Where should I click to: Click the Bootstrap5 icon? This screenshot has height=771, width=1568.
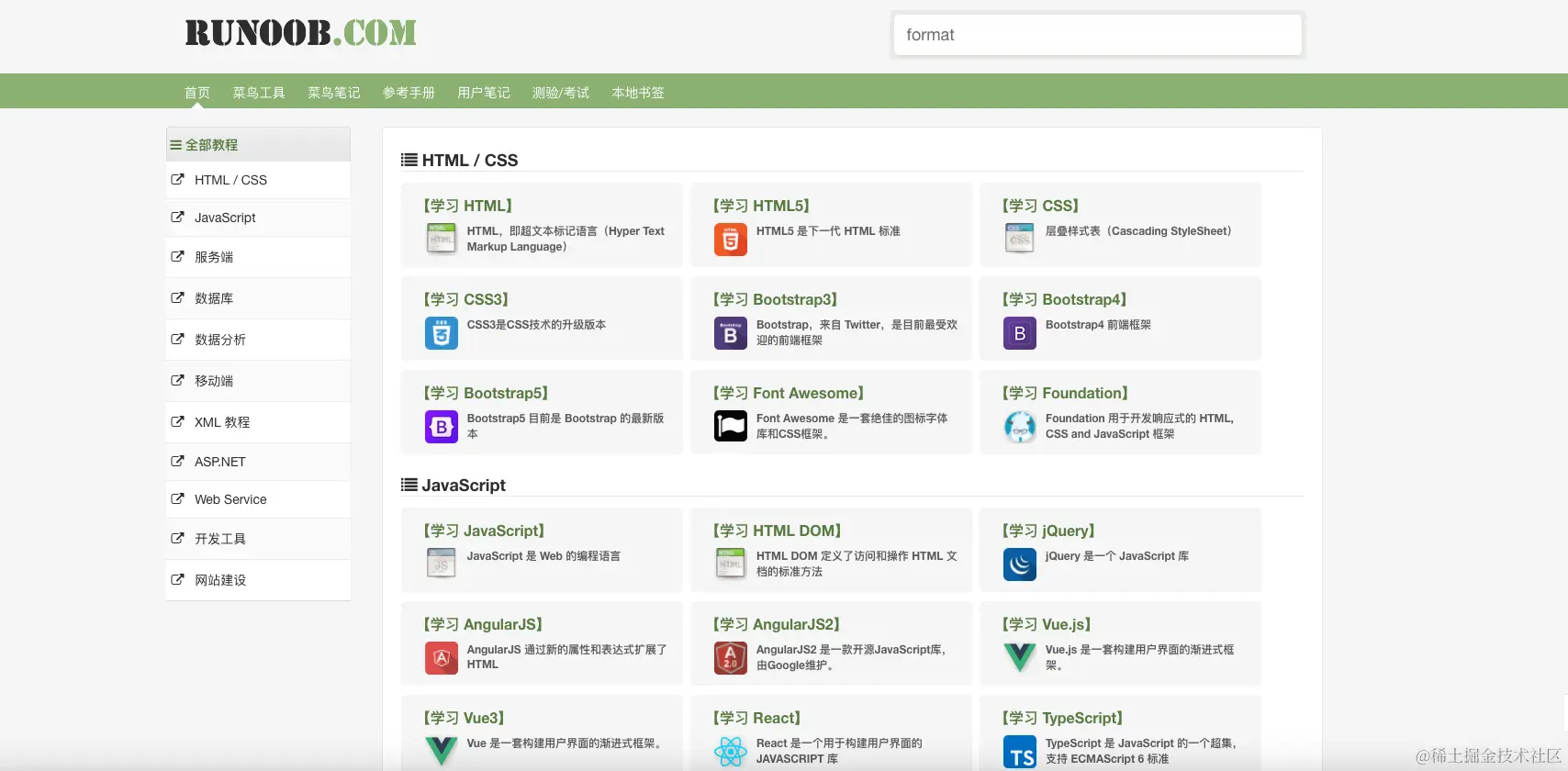(x=442, y=427)
